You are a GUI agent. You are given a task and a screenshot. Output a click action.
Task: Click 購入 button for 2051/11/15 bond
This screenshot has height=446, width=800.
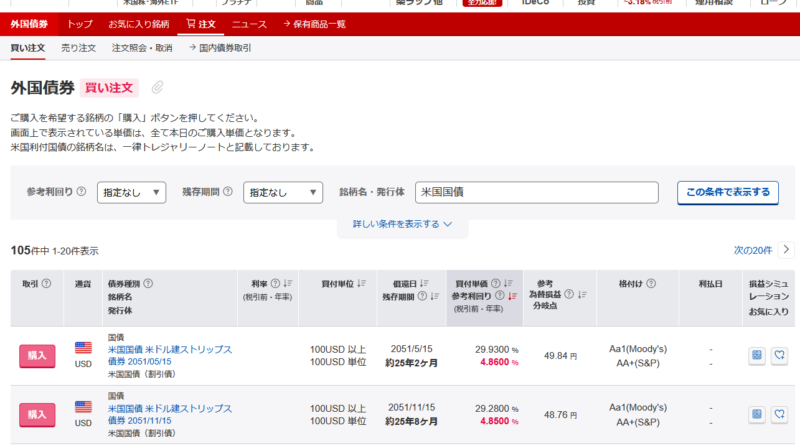37,415
